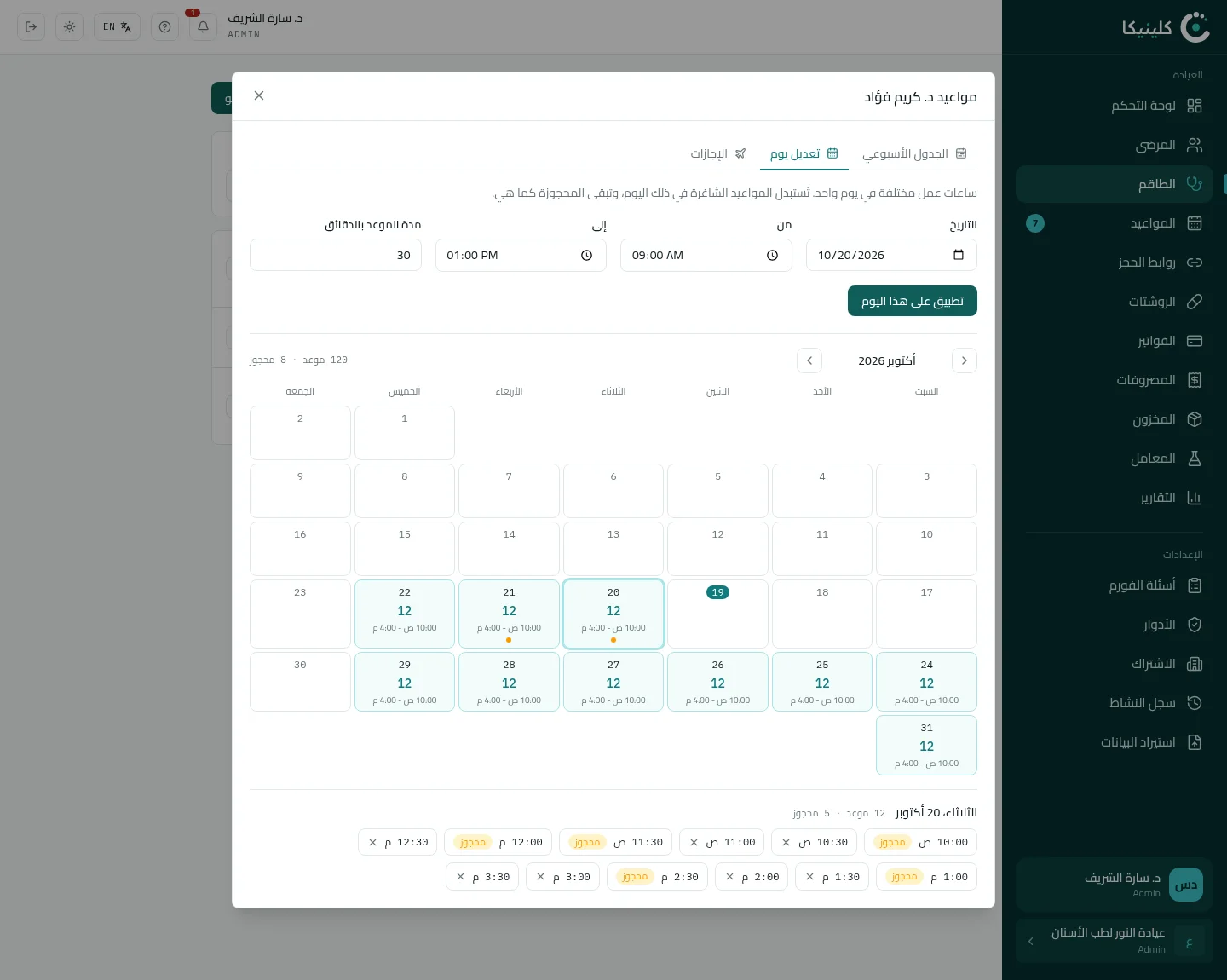
Task: Switch language using the EN toggle
Action: 117,26
